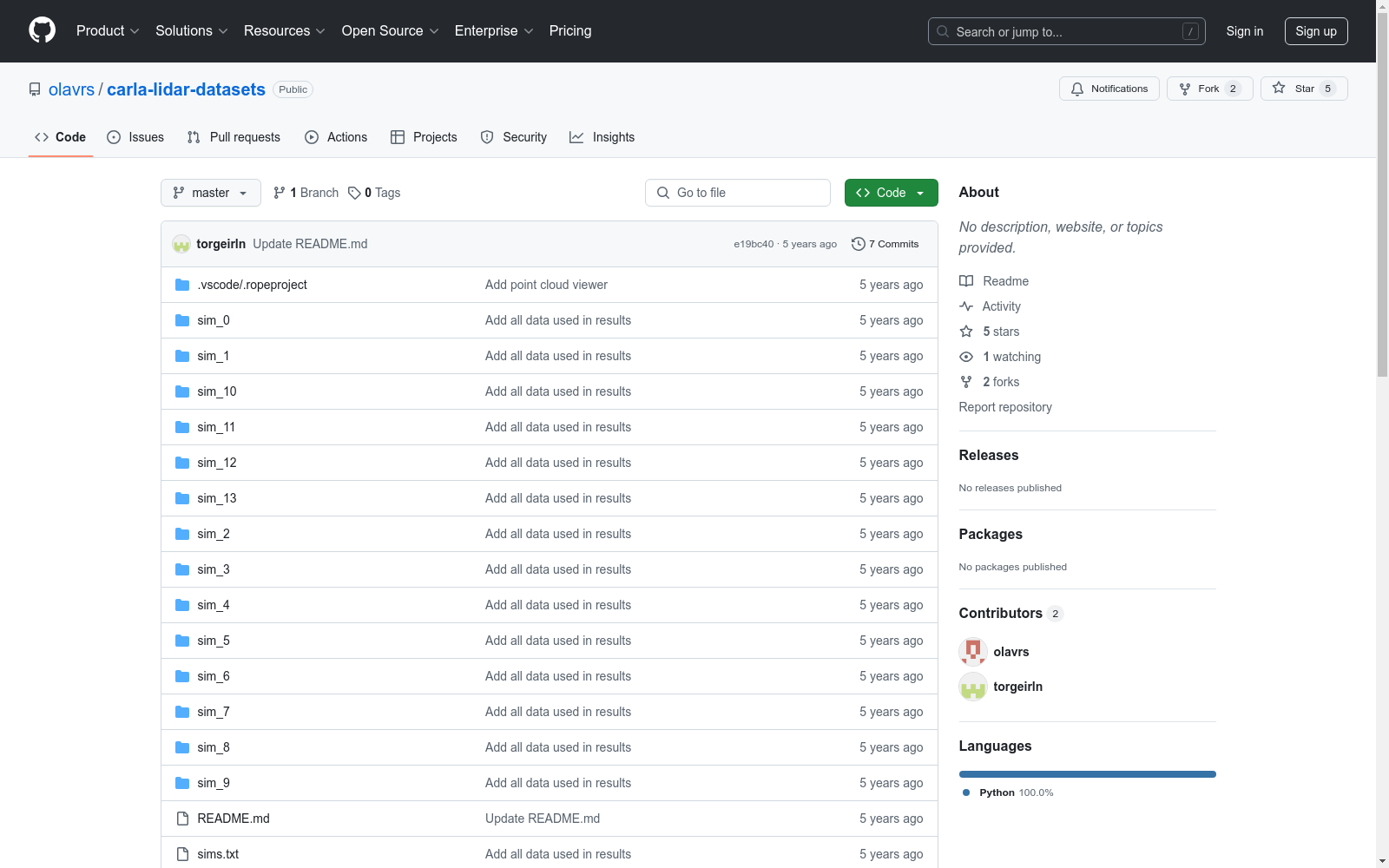Click the Sign up button
The height and width of the screenshot is (868, 1389).
point(1316,31)
